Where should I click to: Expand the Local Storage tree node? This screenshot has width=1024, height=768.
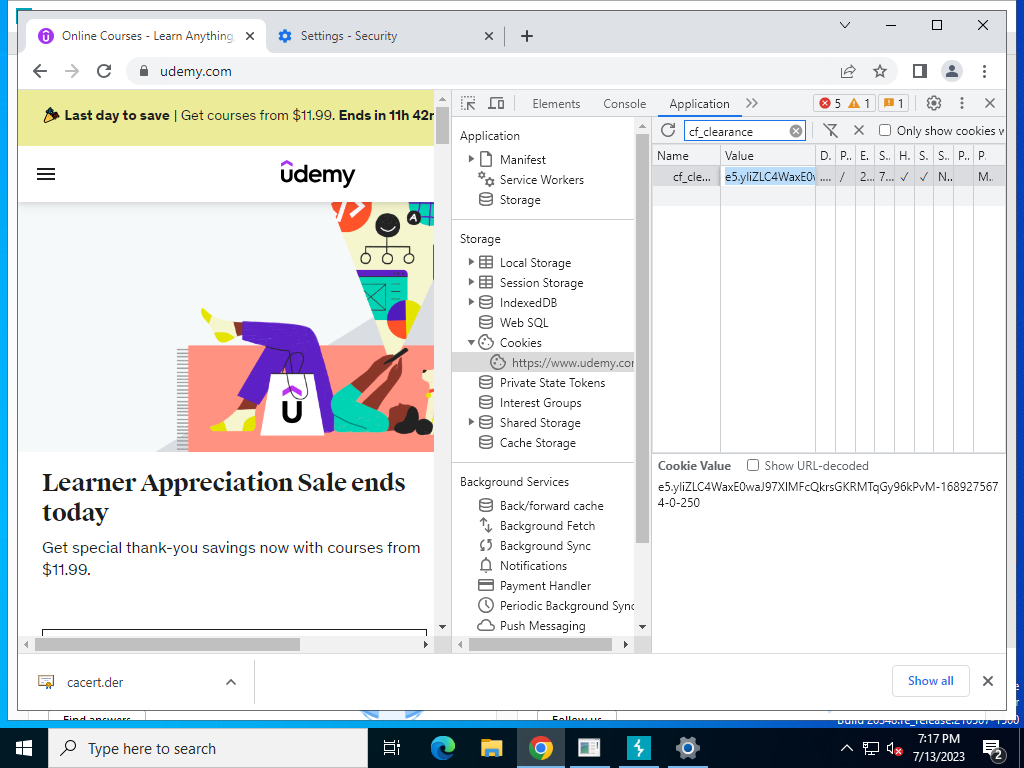pyautogui.click(x=471, y=262)
